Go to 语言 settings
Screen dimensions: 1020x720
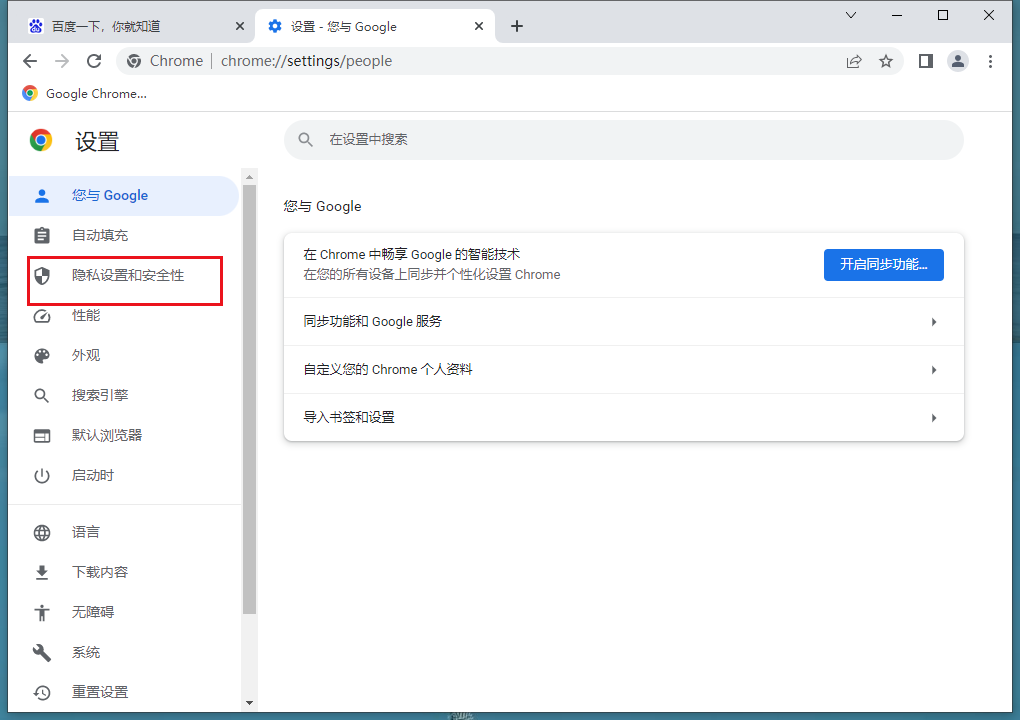124,533
